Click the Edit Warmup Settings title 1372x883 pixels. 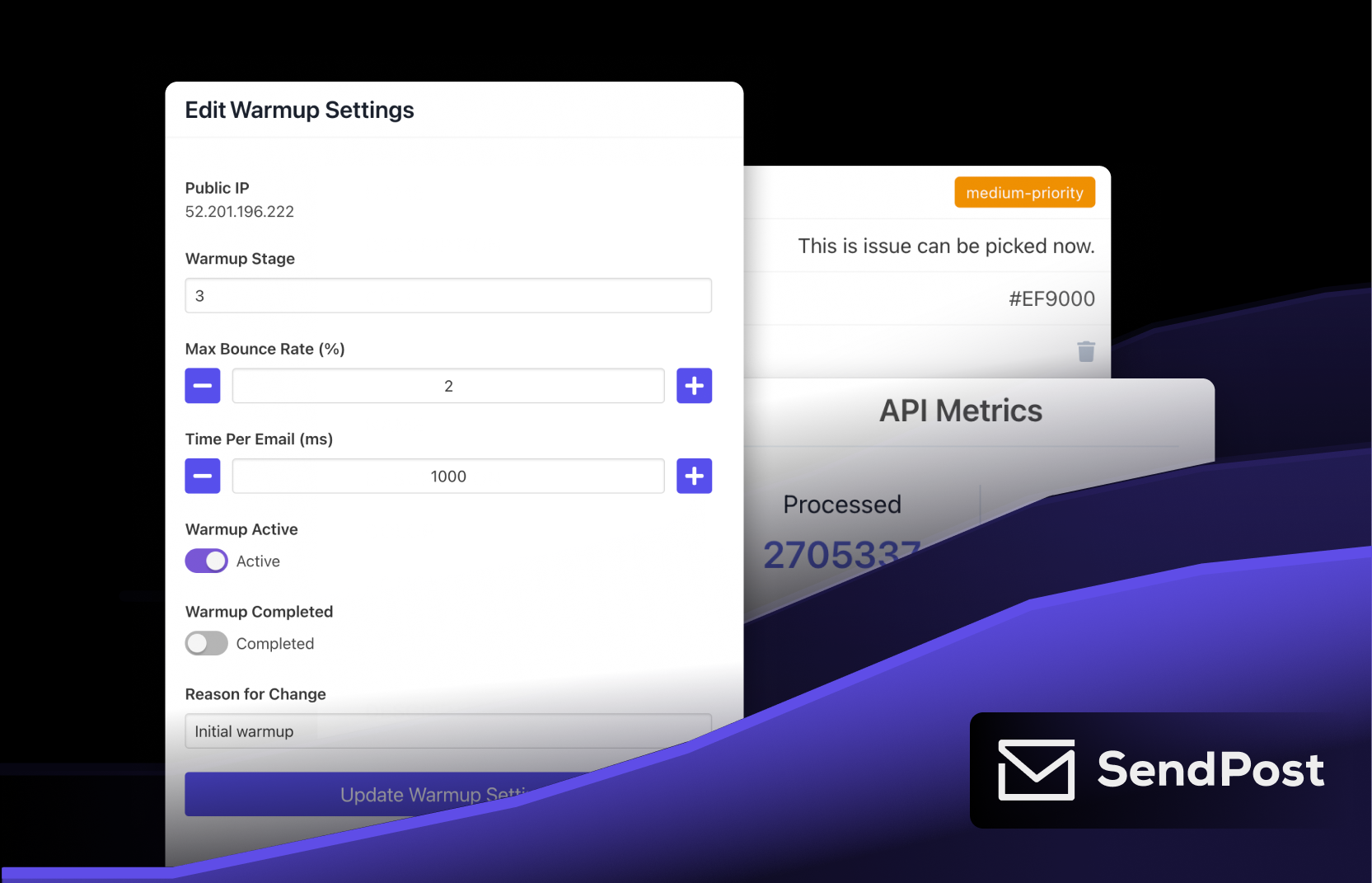coord(299,110)
